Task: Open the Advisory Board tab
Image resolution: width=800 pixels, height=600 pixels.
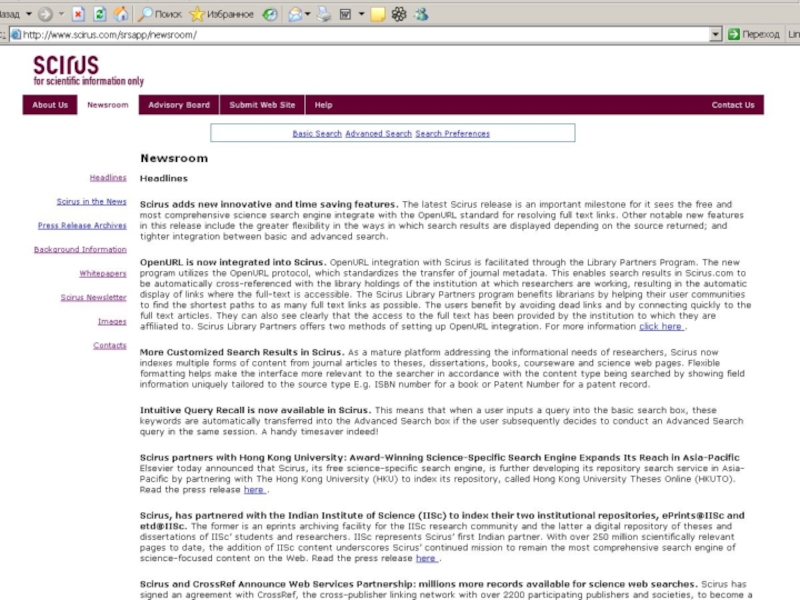Action: [179, 105]
